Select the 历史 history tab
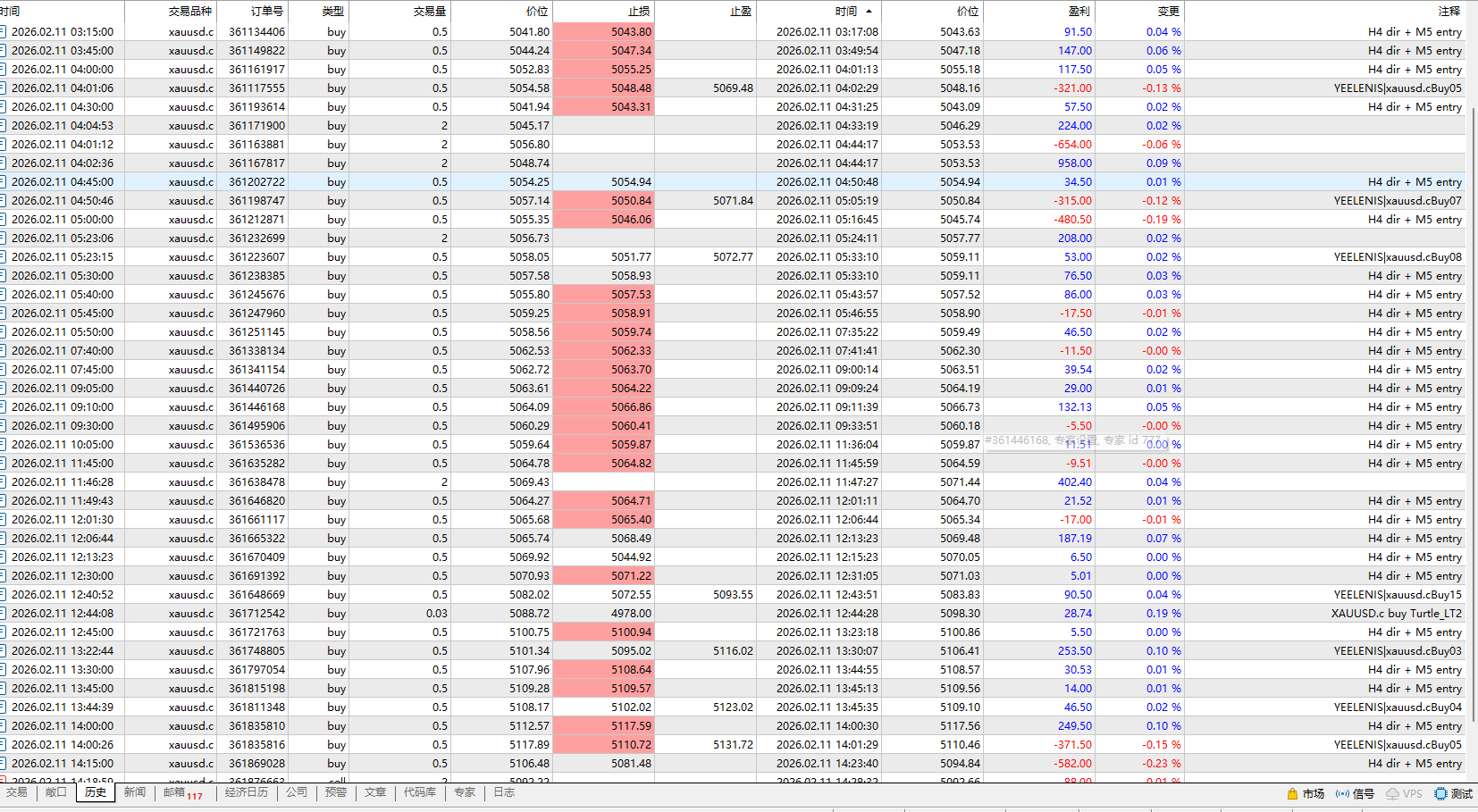This screenshot has height=812, width=1478. pos(96,792)
